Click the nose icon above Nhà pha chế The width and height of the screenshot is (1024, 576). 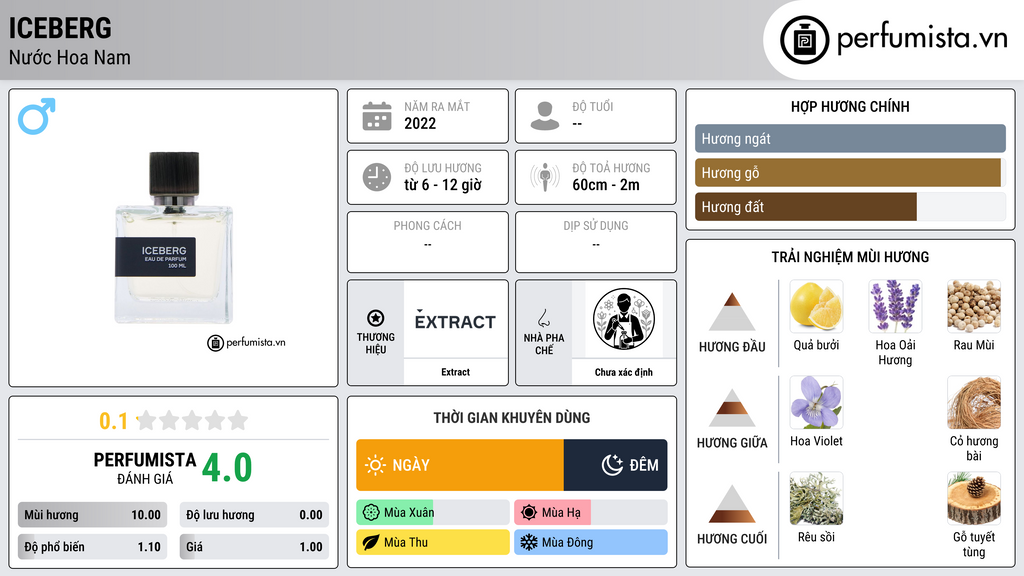click(543, 318)
